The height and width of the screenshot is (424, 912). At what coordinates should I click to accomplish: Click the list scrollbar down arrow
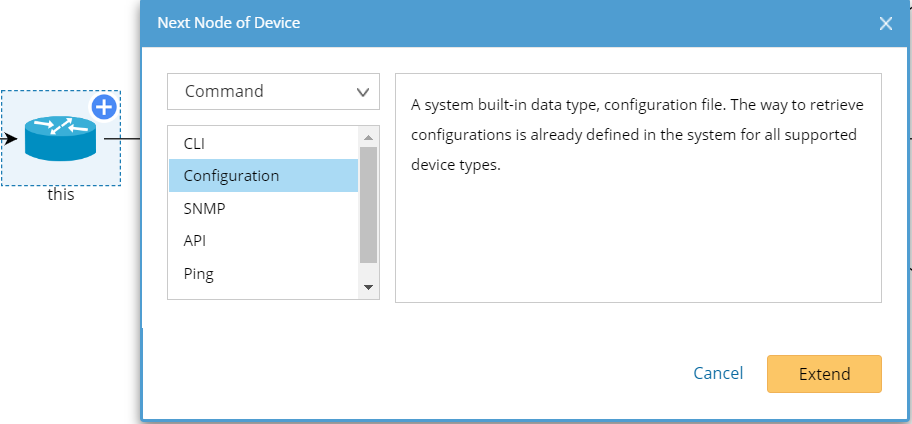[368, 288]
